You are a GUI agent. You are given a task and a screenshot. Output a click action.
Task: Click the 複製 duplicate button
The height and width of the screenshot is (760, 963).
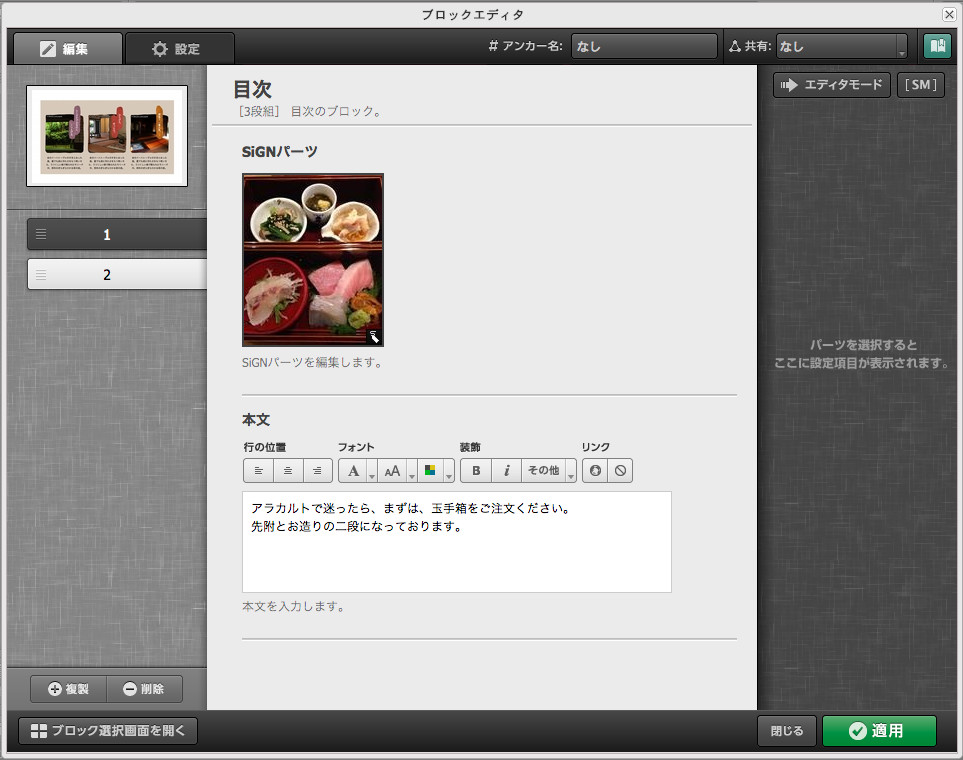coord(69,689)
